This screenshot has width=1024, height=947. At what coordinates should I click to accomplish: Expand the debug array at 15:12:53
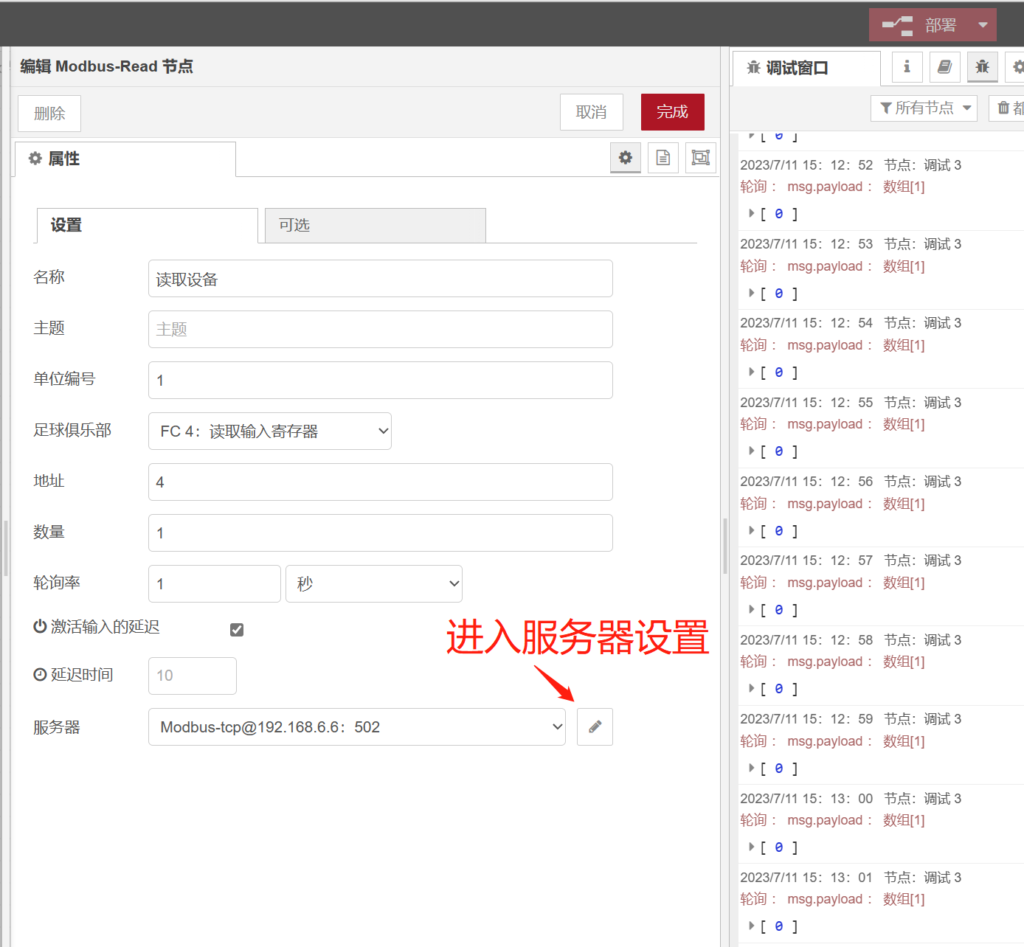[751, 293]
